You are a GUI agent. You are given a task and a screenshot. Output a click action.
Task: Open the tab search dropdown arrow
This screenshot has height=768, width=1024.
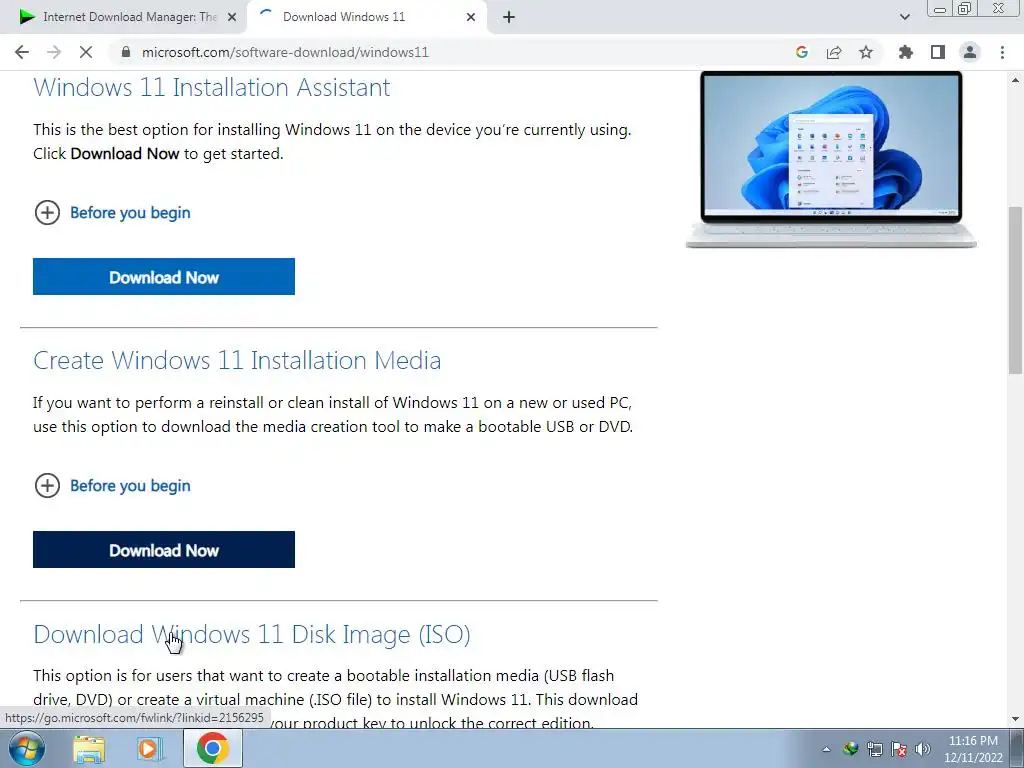[x=904, y=17]
